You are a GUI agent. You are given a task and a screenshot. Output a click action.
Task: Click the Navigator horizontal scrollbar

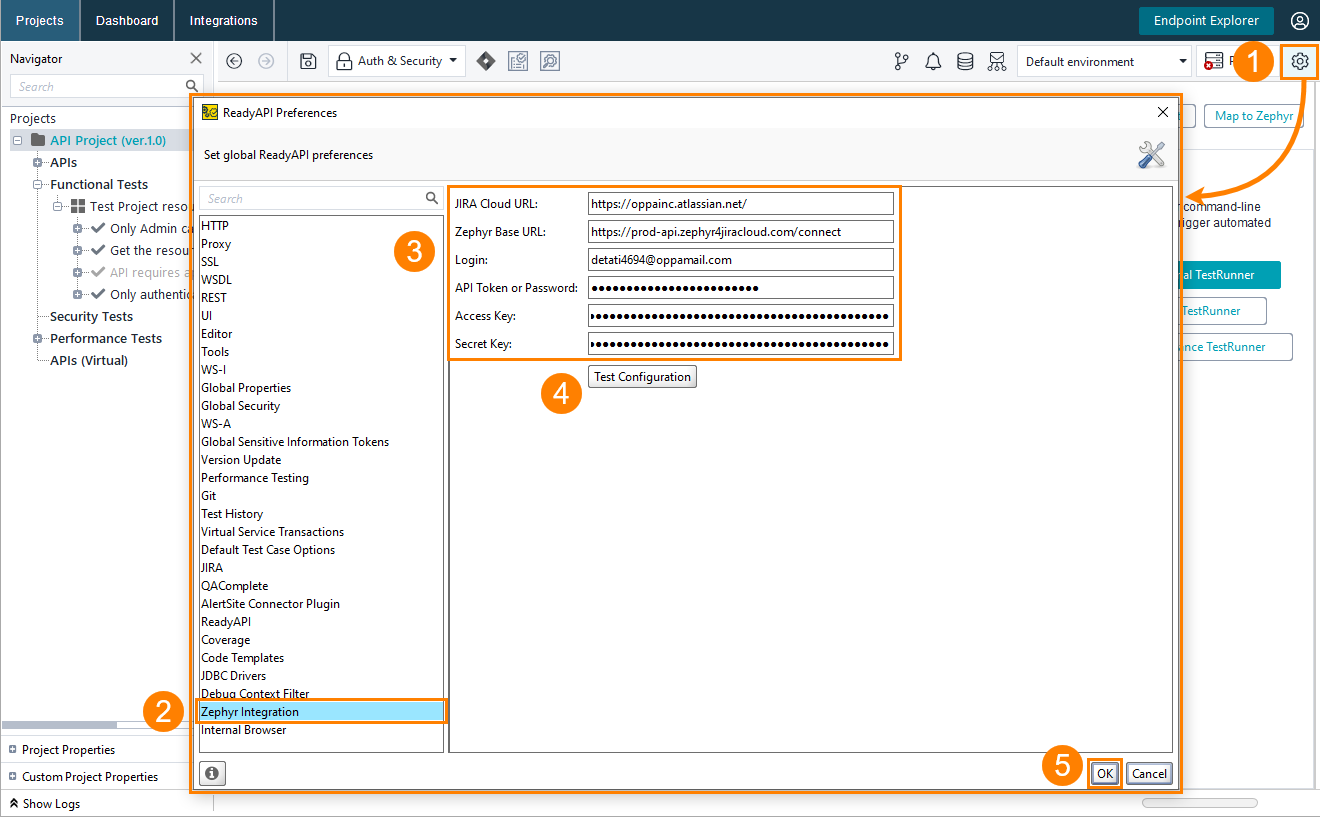click(x=60, y=725)
